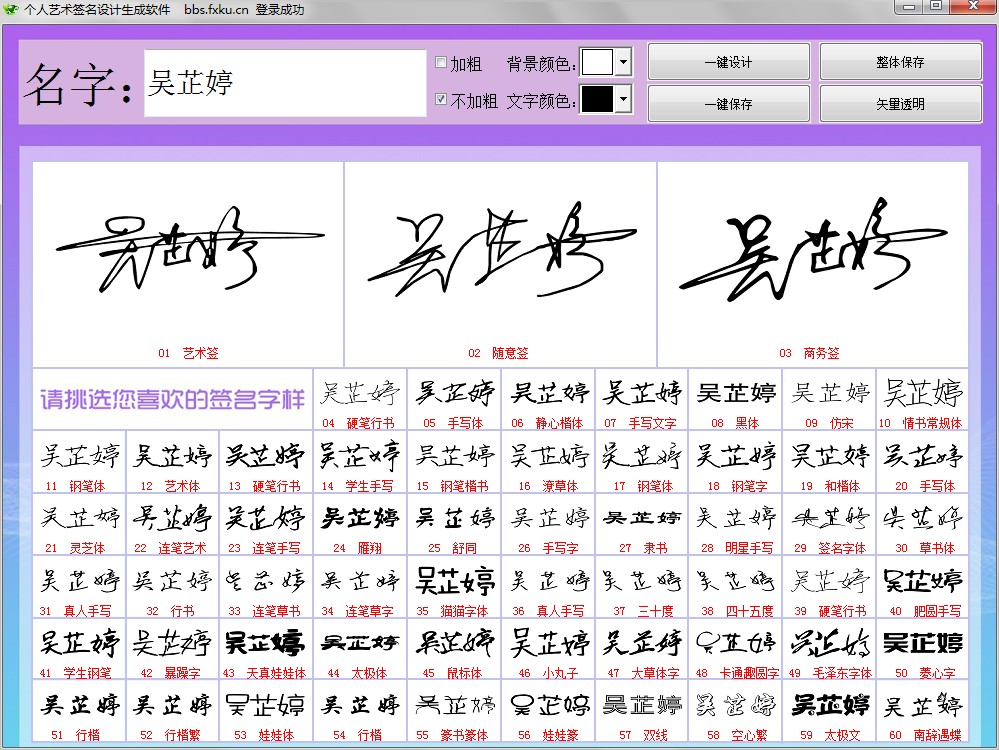Select the 58 空心繁 sample tile
This screenshot has width=999, height=750.
[x=736, y=711]
